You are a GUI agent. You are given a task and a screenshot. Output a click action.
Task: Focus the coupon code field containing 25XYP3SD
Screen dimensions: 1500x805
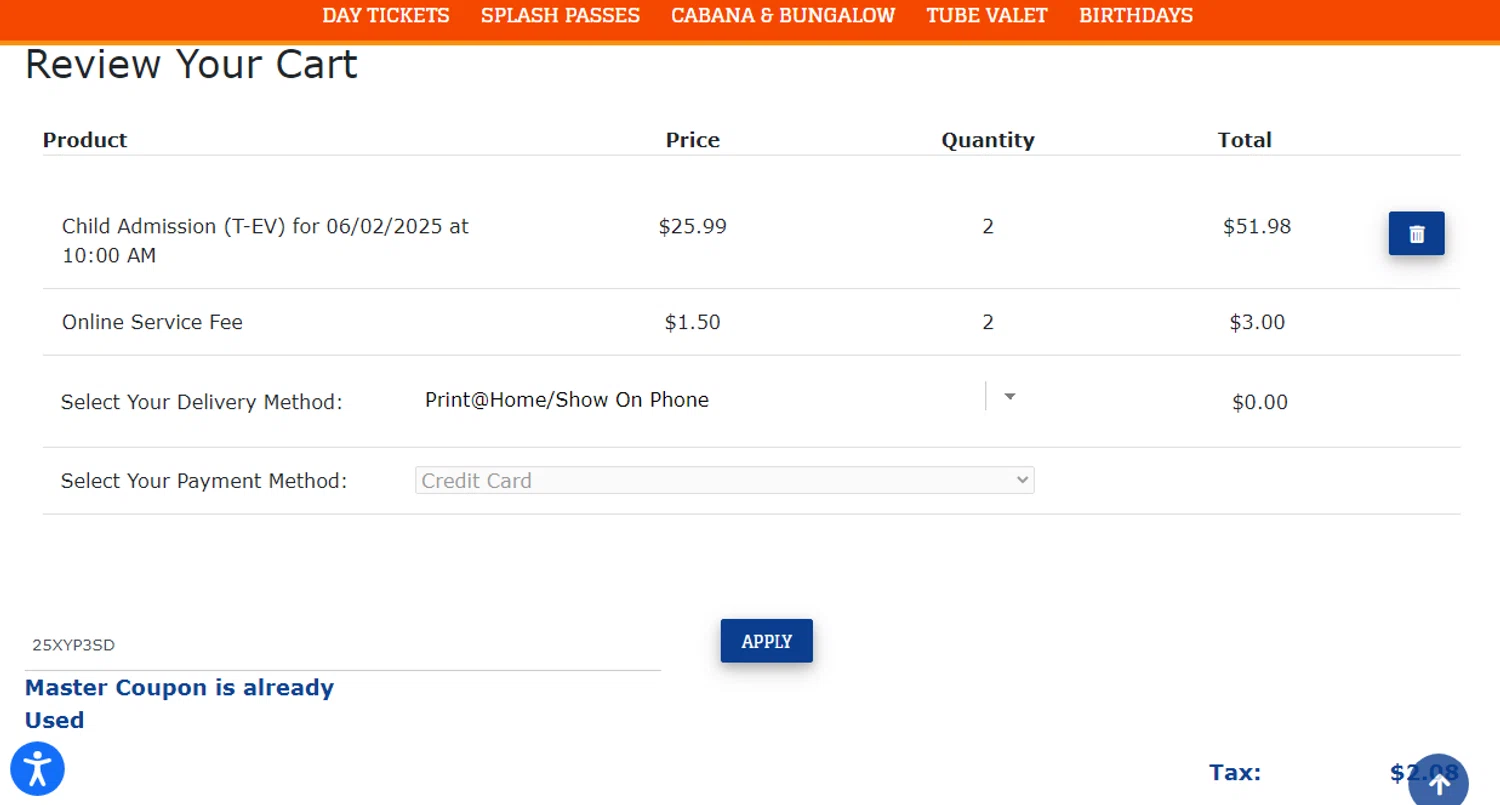tap(340, 646)
